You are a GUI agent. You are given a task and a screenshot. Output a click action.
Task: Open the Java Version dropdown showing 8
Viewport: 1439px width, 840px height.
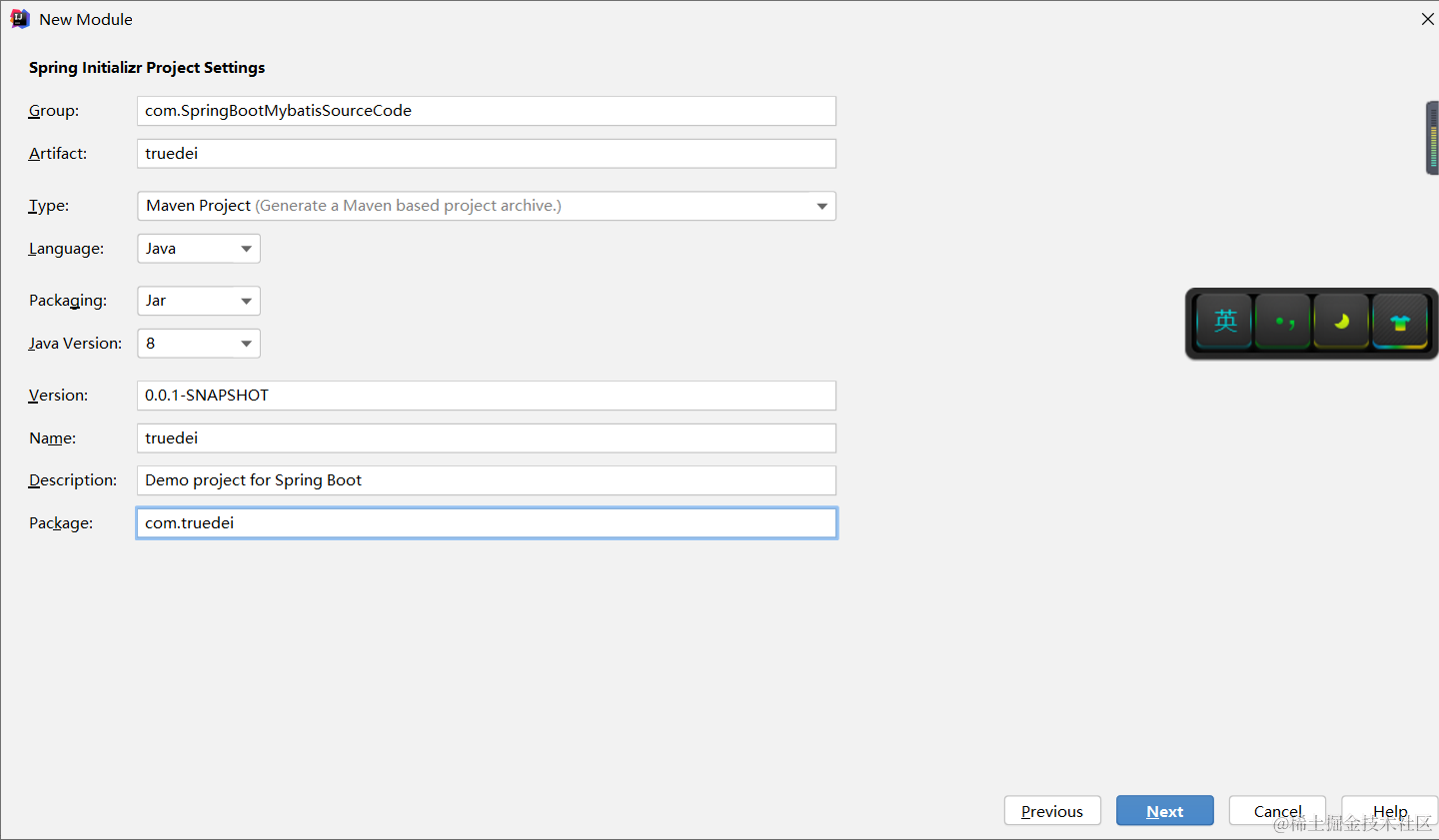[x=199, y=344]
